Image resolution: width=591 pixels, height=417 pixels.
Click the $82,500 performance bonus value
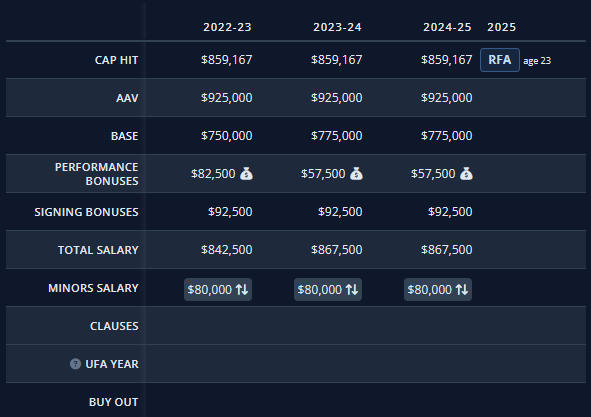point(213,174)
